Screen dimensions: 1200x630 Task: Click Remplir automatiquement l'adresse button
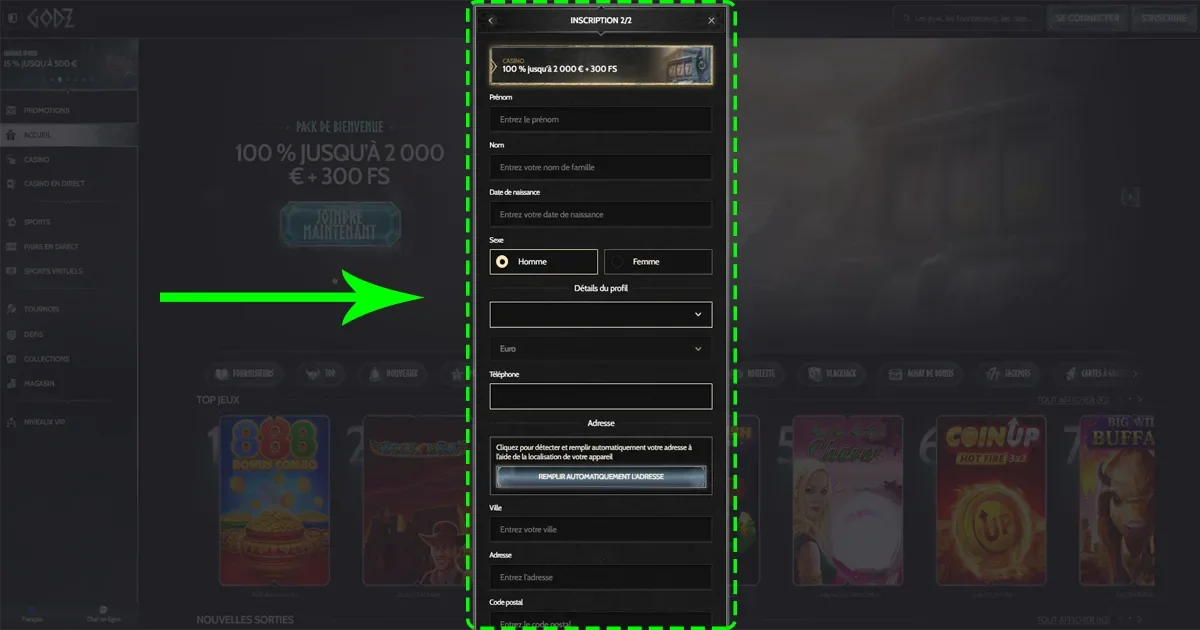[601, 477]
